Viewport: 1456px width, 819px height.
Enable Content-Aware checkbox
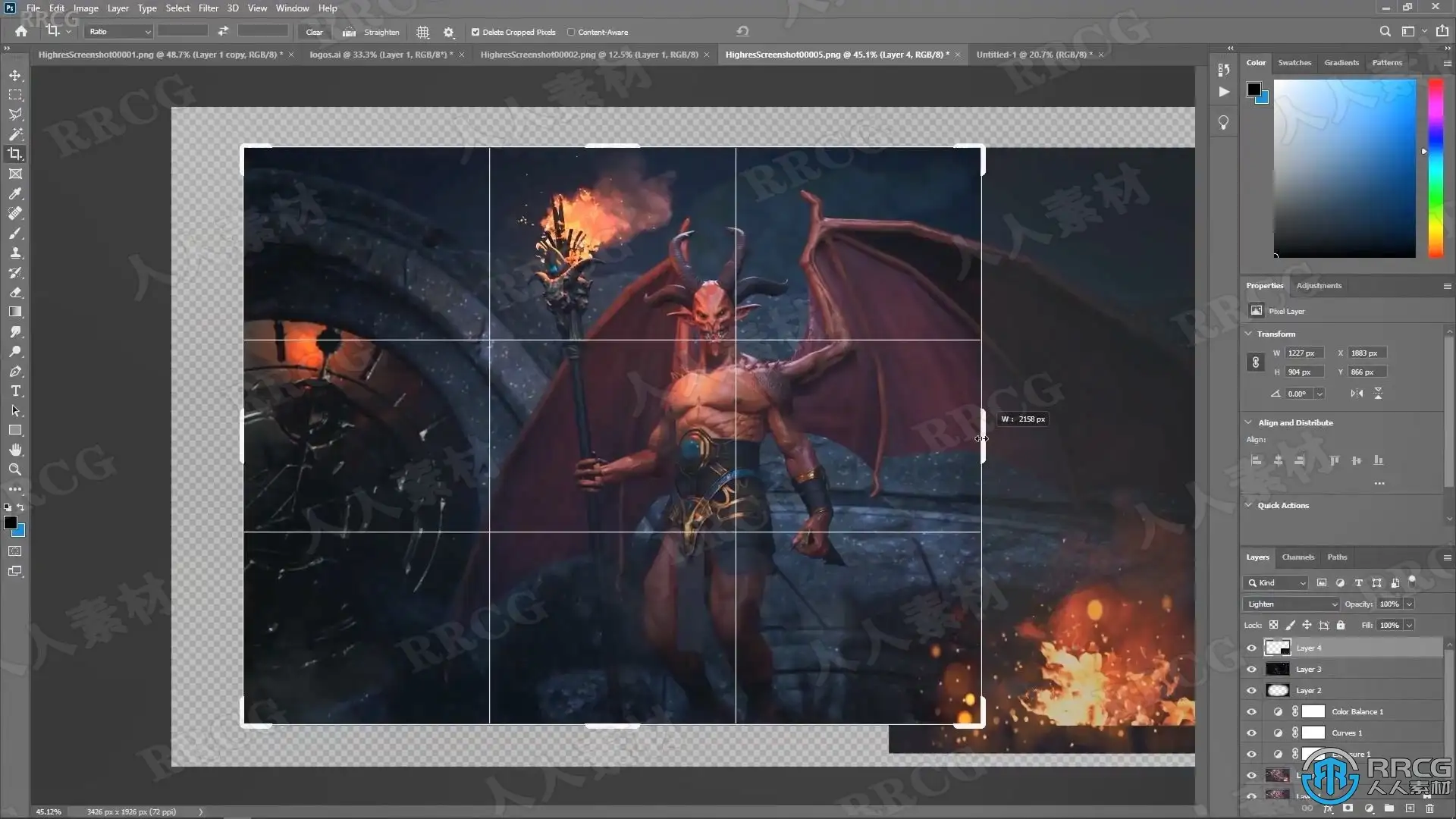click(571, 32)
